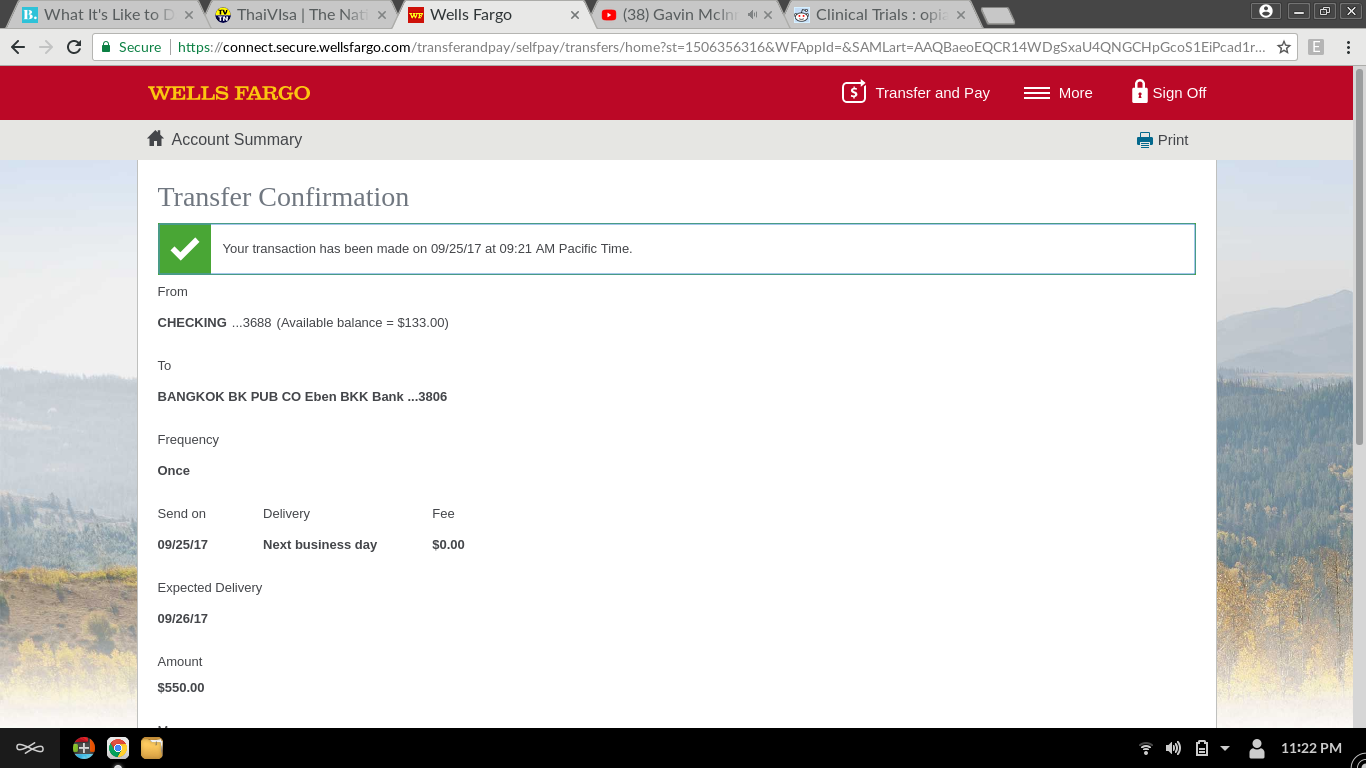The width and height of the screenshot is (1366, 768).
Task: Click the $0.00 fee value
Action: (x=448, y=545)
